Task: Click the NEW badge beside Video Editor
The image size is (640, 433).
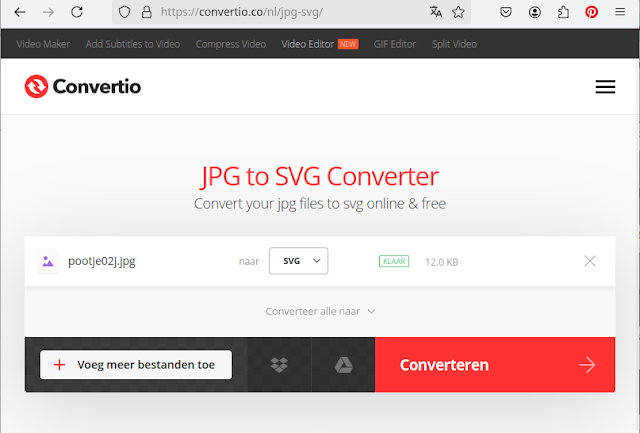Action: [348, 44]
